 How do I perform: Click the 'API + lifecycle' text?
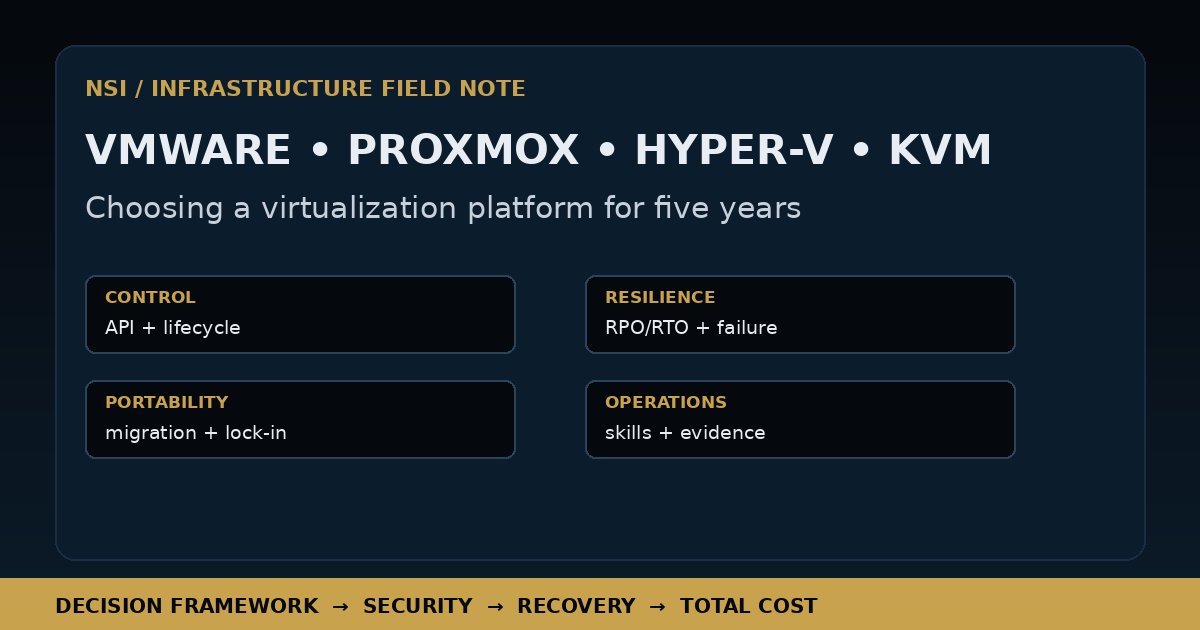coord(172,328)
